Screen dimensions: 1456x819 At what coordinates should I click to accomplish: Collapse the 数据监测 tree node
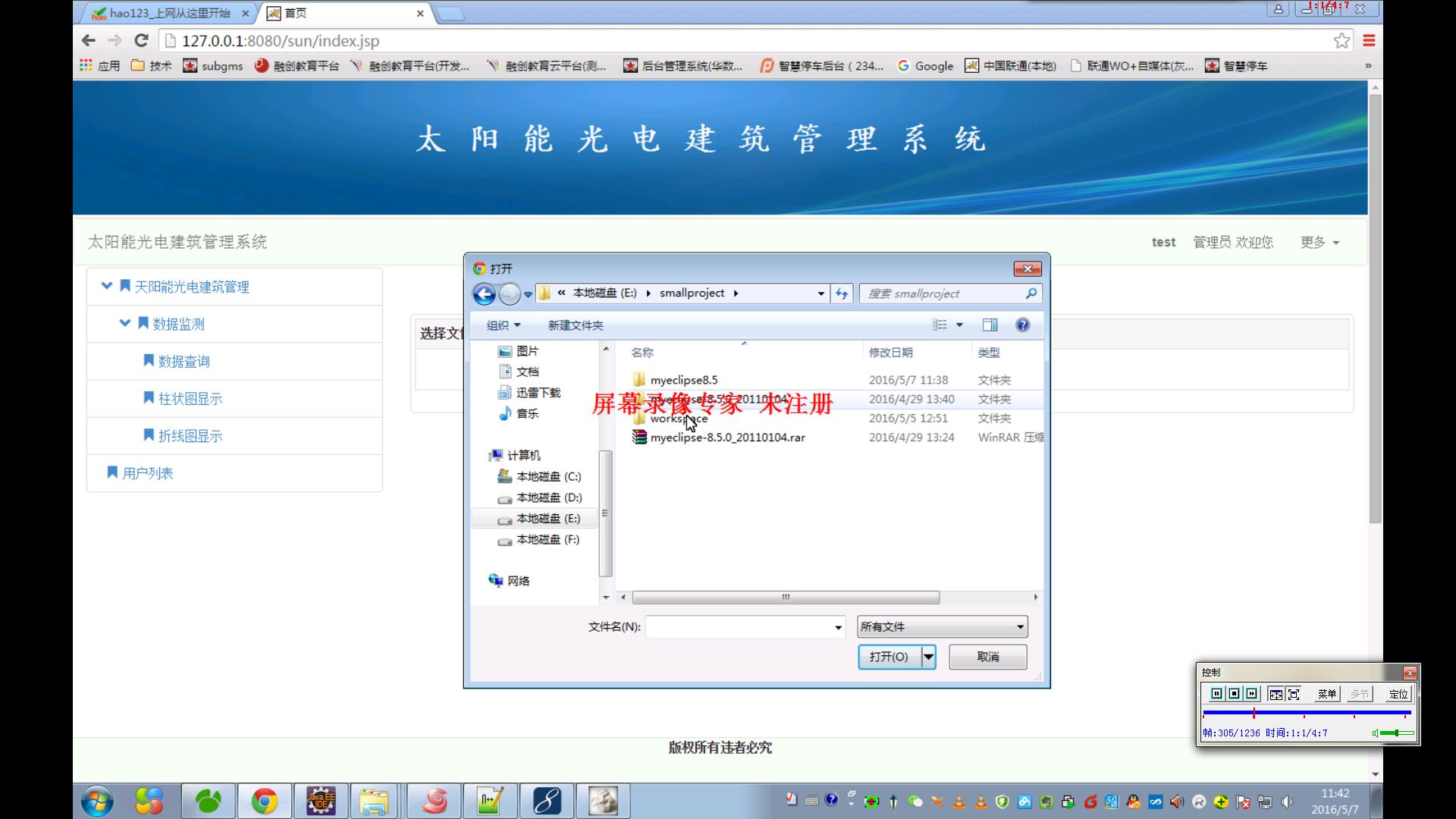pos(125,323)
